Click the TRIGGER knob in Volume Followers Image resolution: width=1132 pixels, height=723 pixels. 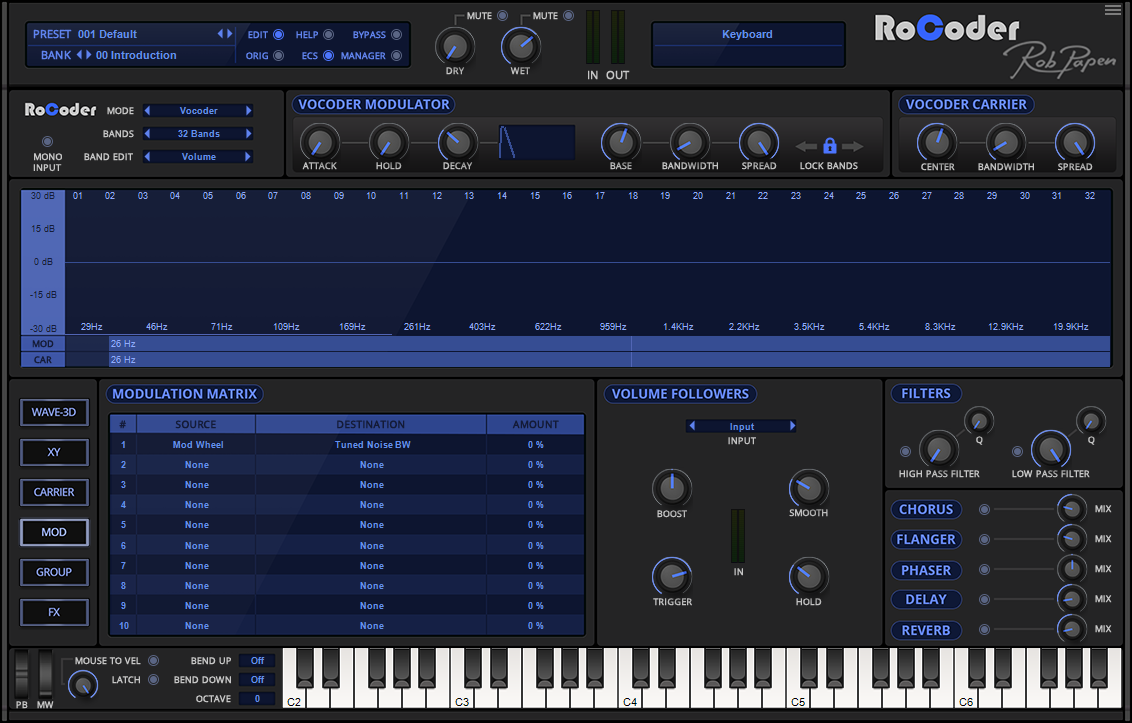point(671,578)
